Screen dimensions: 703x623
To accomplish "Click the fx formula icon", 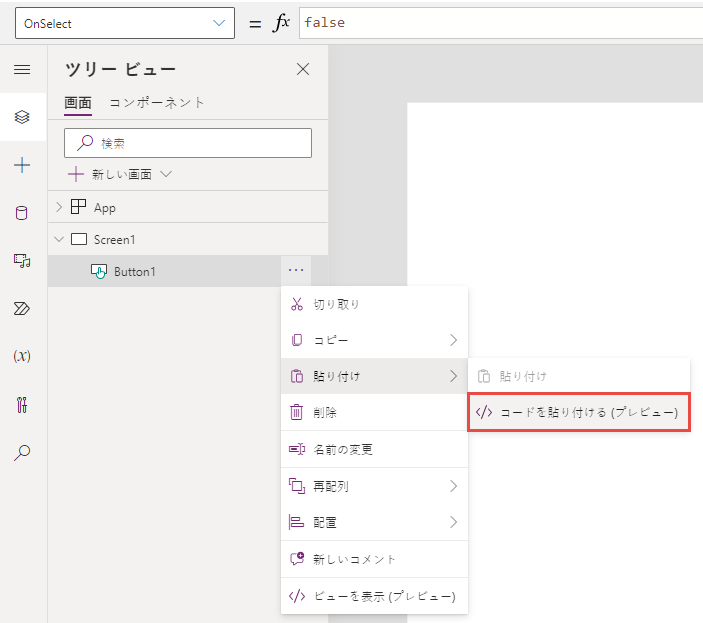I will click(x=281, y=22).
